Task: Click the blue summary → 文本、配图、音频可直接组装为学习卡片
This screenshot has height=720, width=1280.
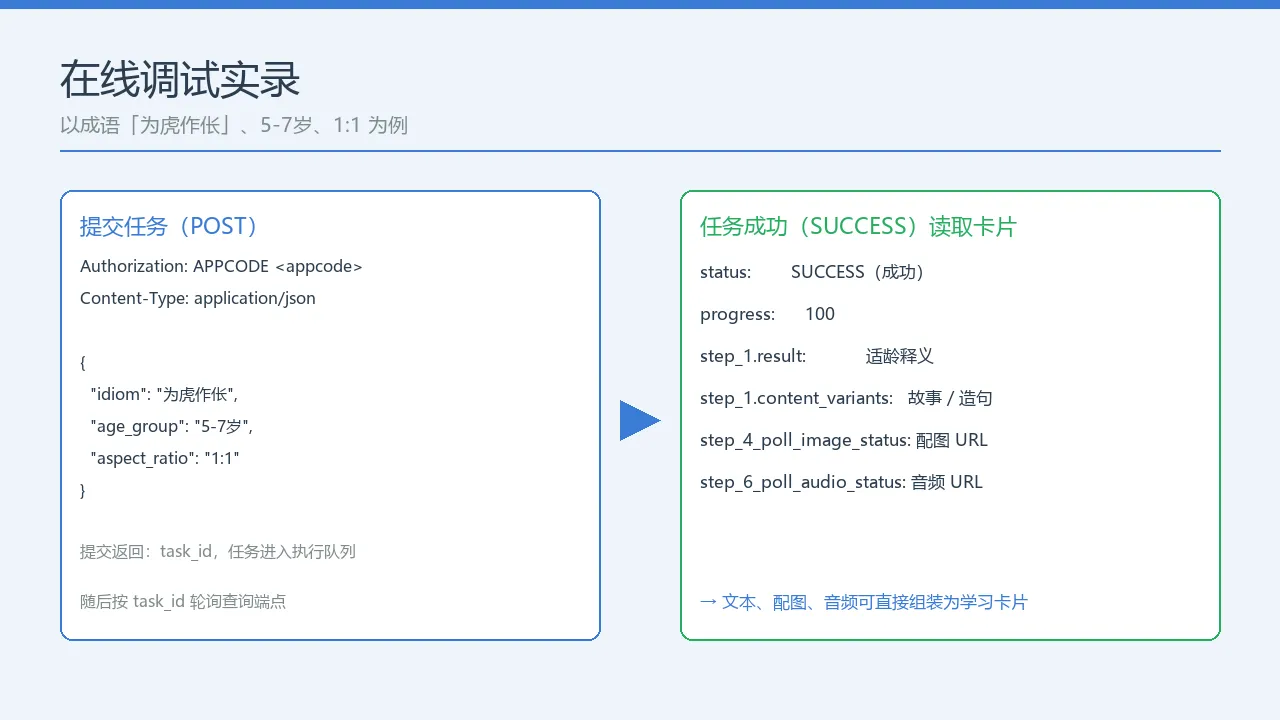Action: [864, 602]
